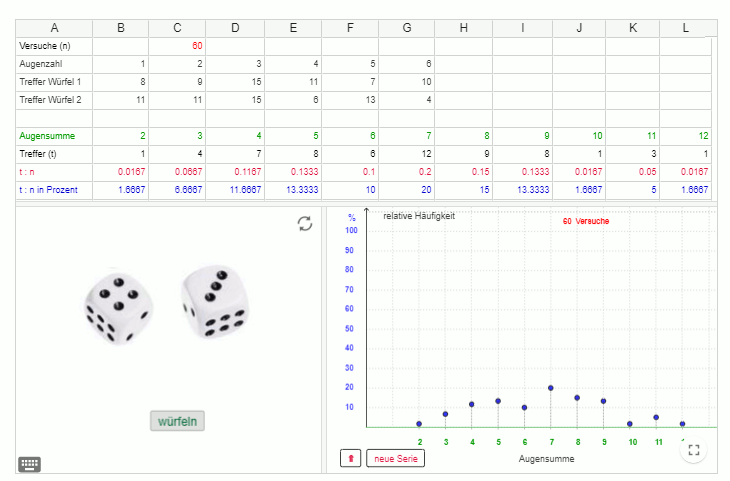The image size is (730, 481).
Task: Start a new series with neue Serie
Action: click(395, 458)
